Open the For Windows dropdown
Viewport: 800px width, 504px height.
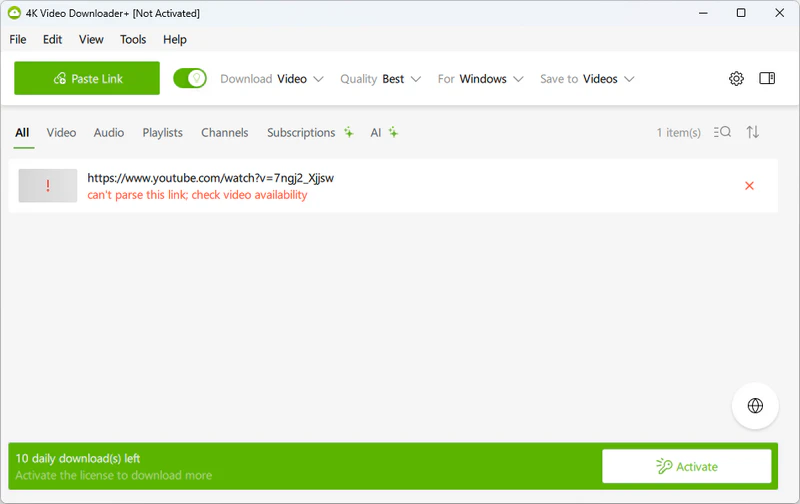(x=481, y=79)
